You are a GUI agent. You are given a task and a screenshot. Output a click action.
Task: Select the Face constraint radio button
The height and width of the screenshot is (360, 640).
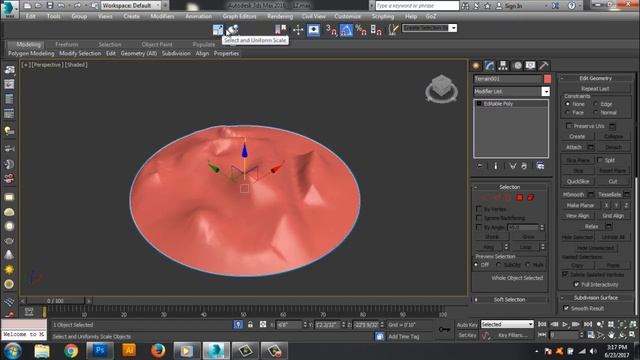[x=568, y=112]
